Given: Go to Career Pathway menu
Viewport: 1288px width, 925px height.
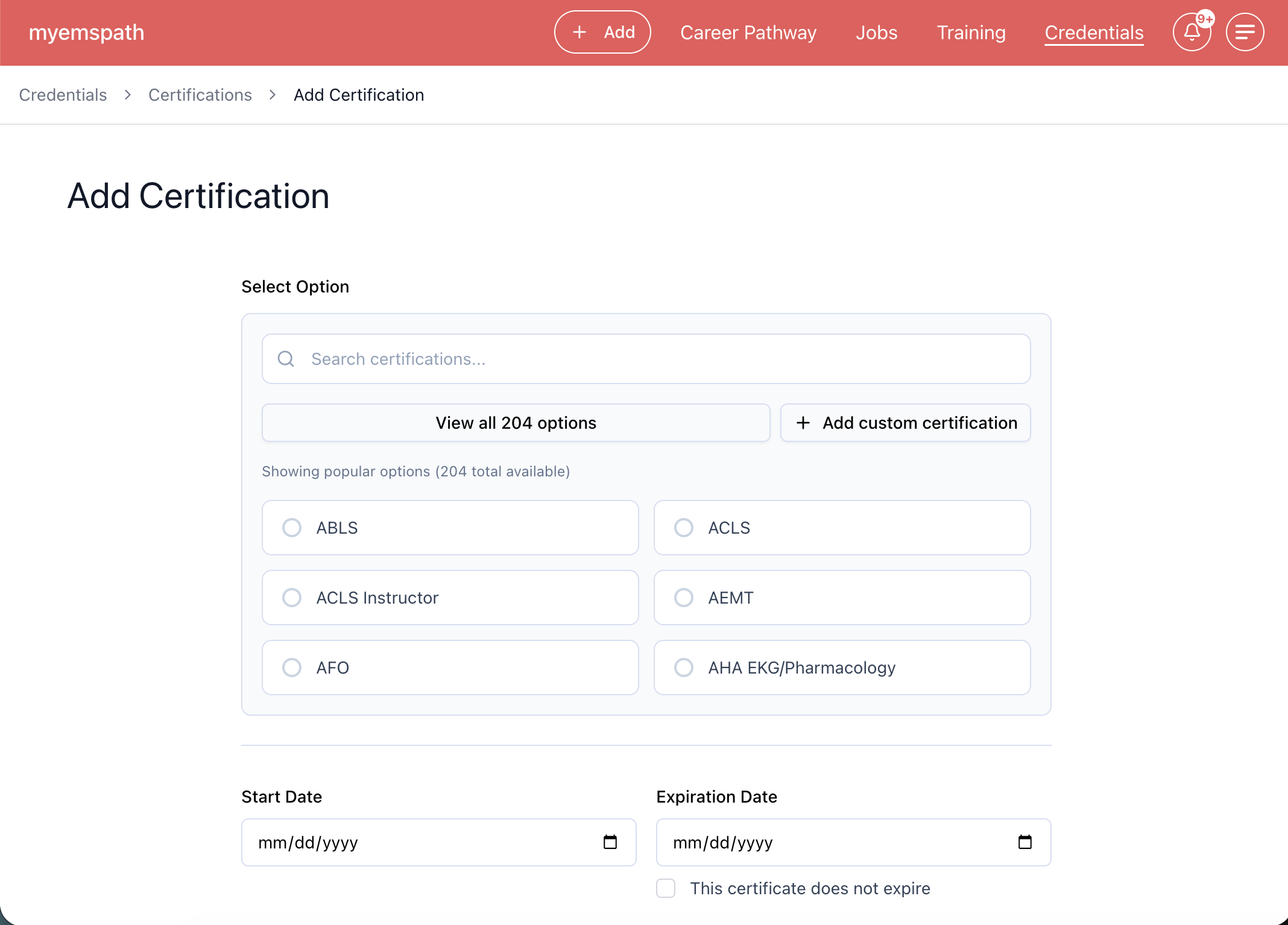Looking at the screenshot, I should coord(748,33).
